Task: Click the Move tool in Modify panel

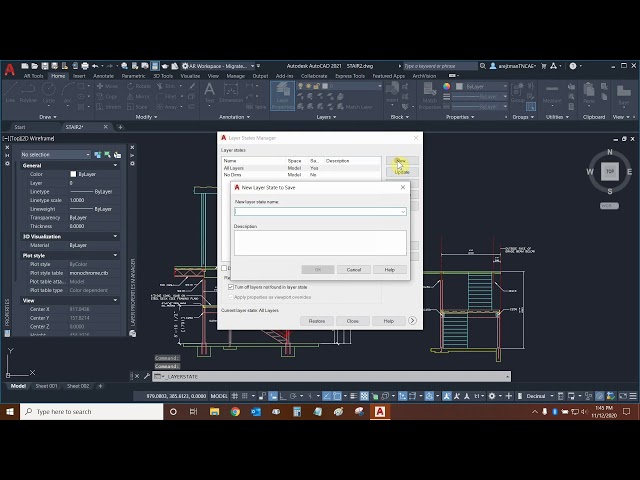Action: point(107,86)
